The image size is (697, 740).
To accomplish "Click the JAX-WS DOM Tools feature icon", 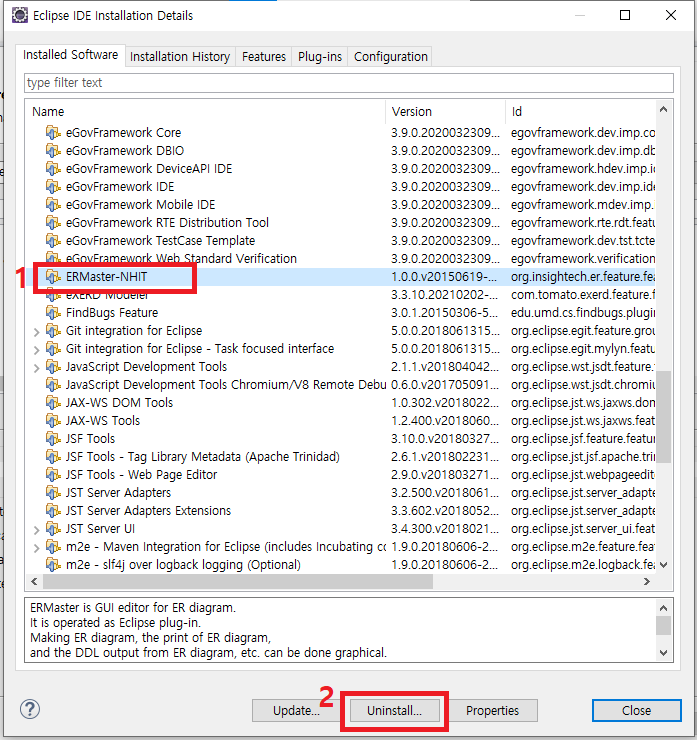I will [x=53, y=403].
